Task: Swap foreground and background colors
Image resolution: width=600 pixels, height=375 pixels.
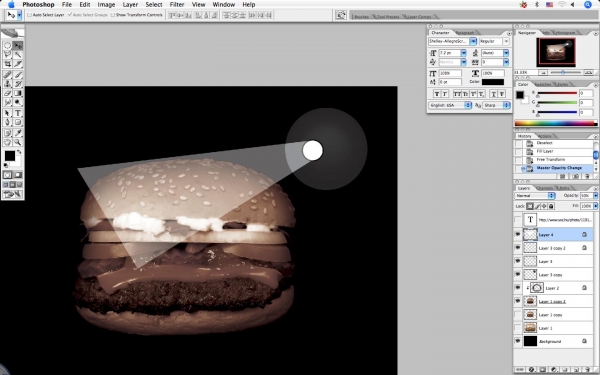Action: [x=19, y=152]
